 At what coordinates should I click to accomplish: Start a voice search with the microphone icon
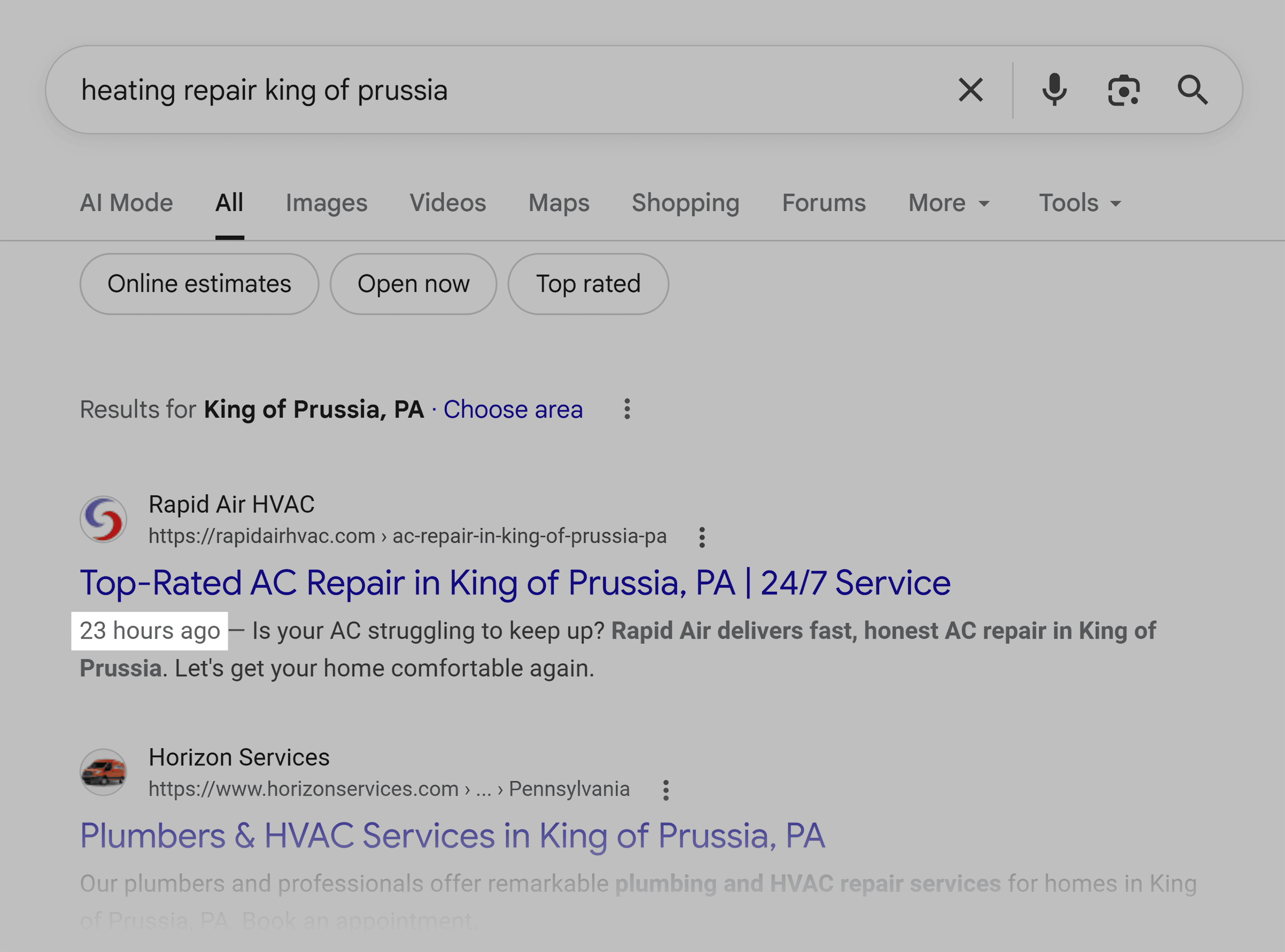click(1054, 90)
